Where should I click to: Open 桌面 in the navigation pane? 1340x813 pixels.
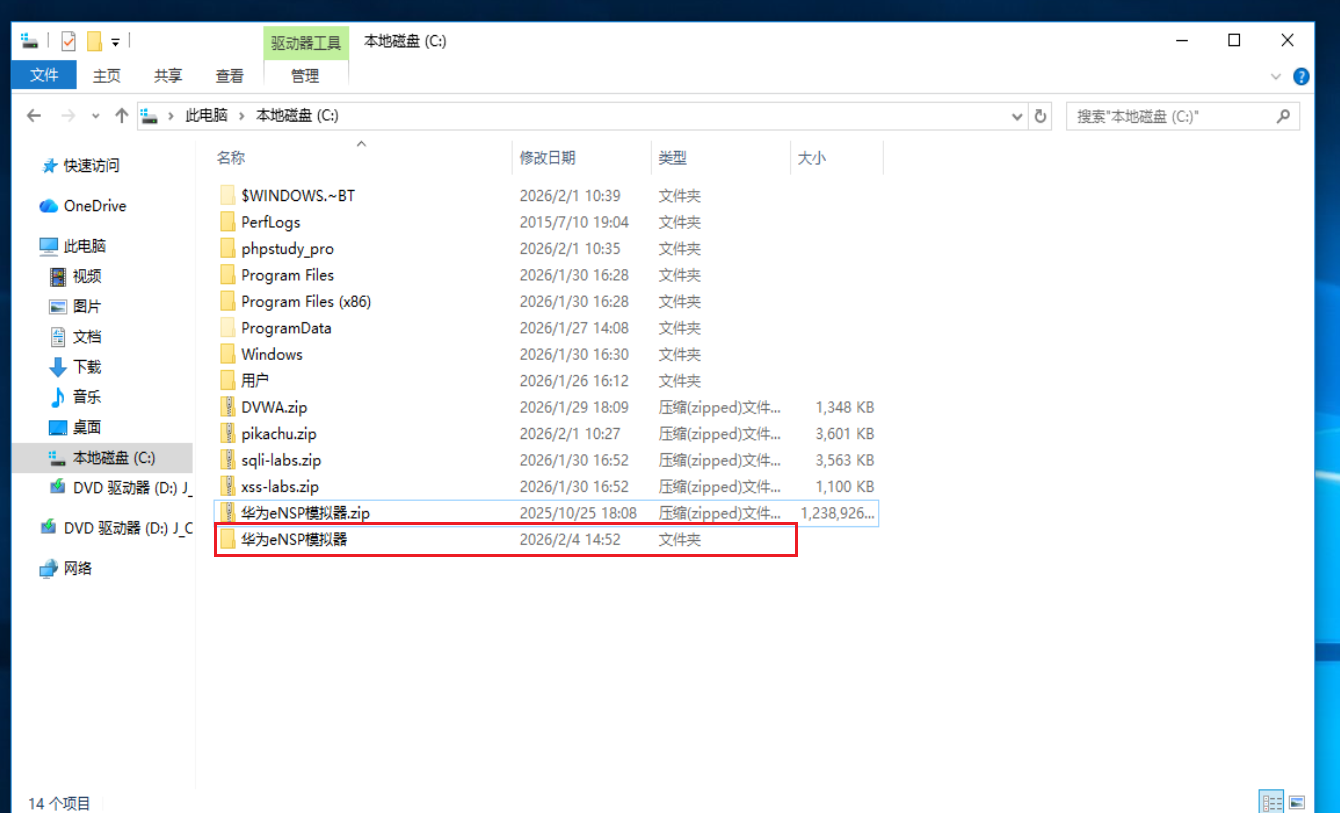tap(75, 426)
